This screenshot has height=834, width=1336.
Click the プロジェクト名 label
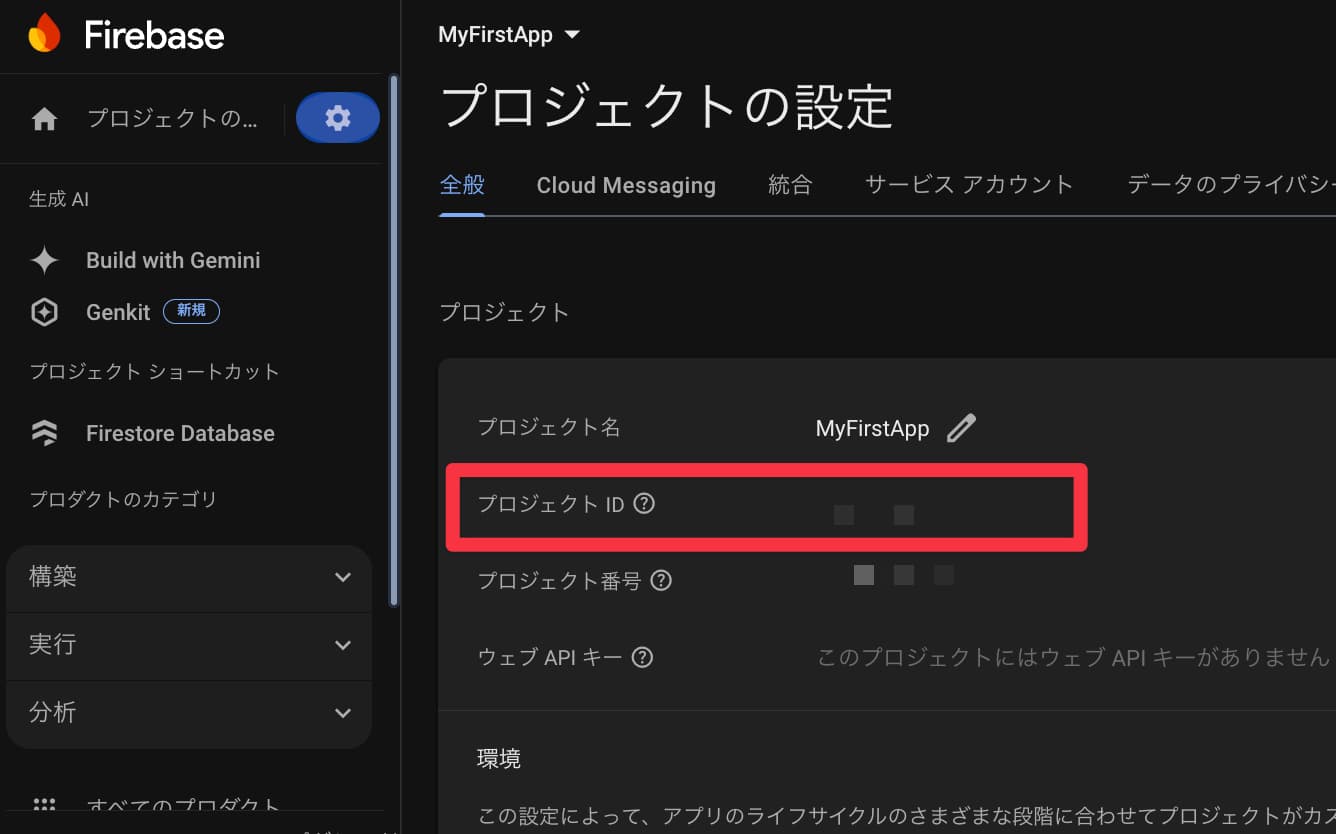pyautogui.click(x=549, y=428)
